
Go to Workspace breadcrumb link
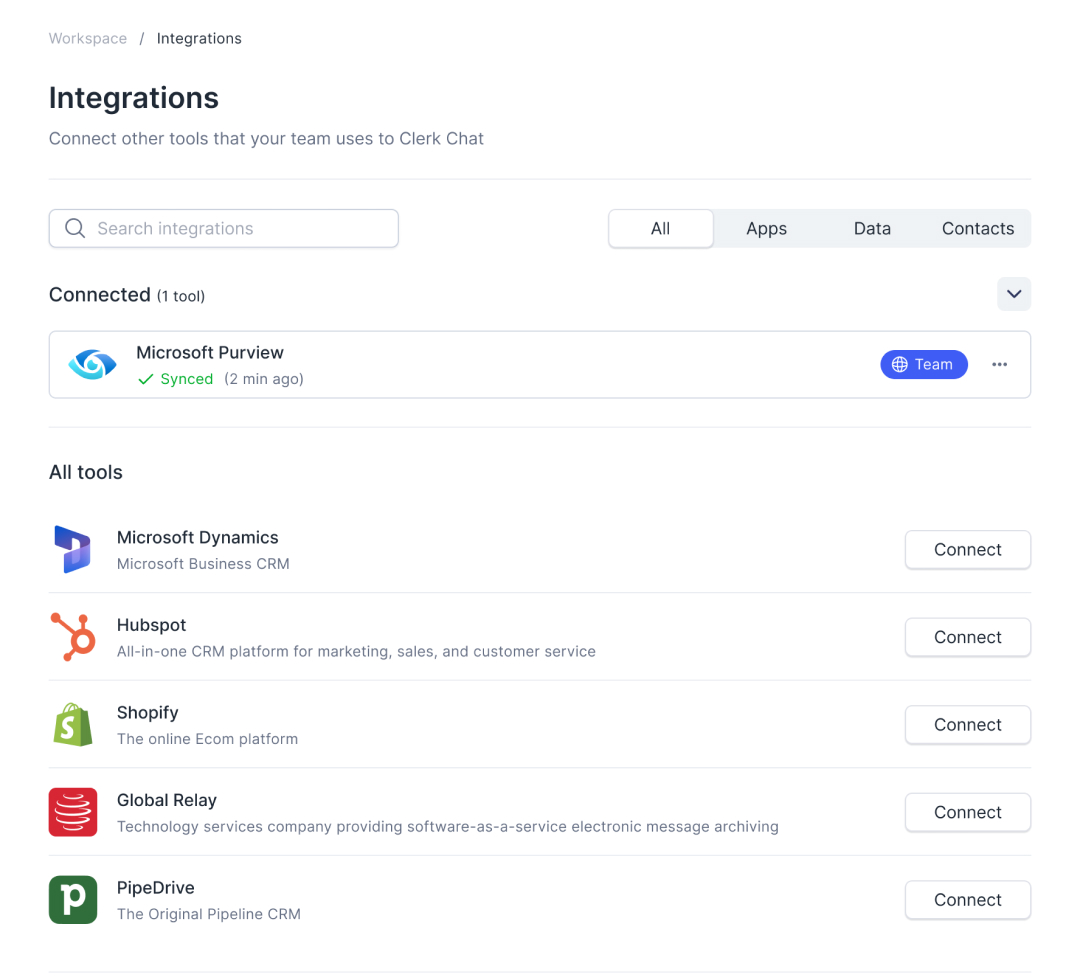[87, 39]
